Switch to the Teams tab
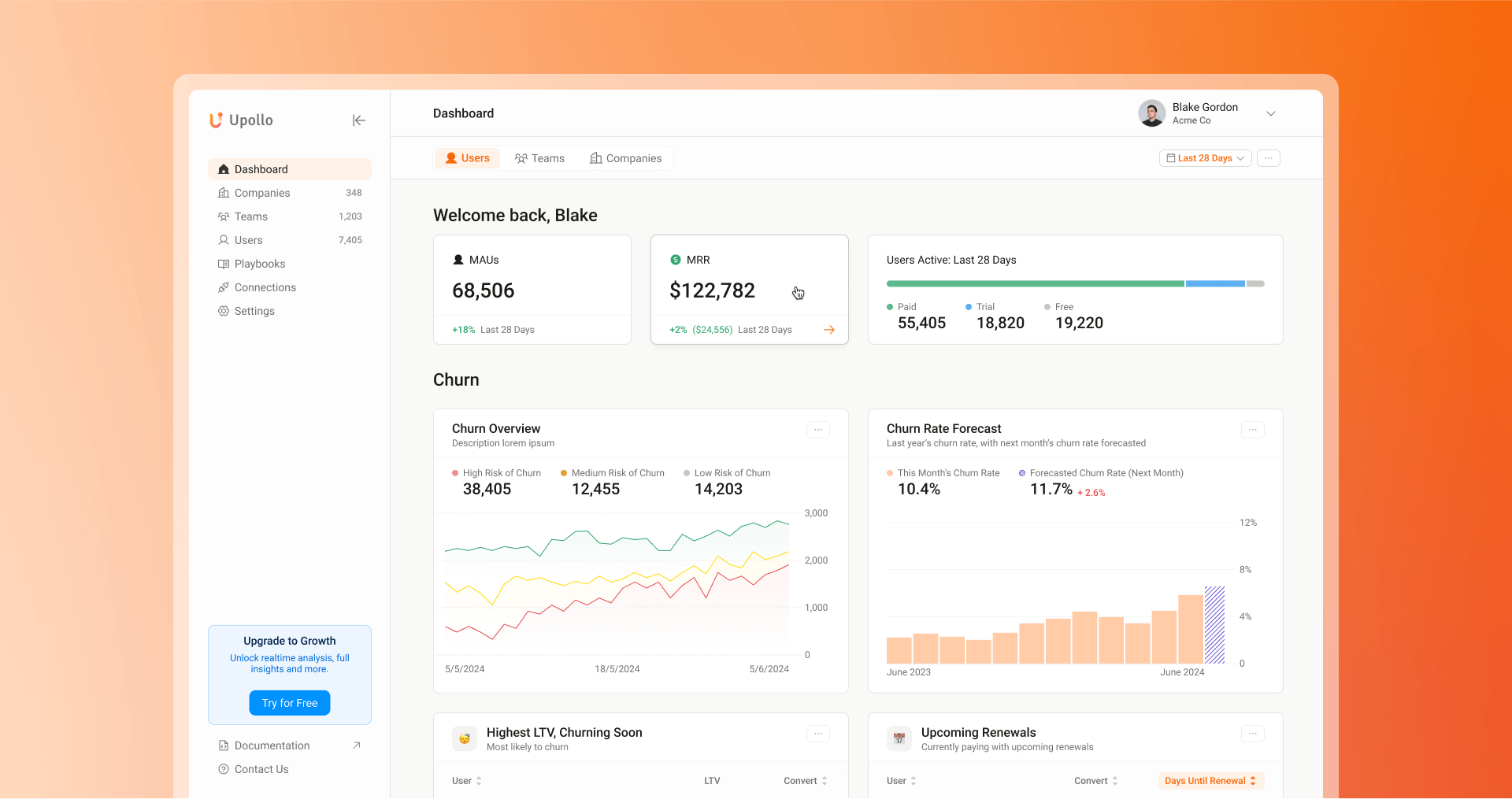 (x=539, y=157)
